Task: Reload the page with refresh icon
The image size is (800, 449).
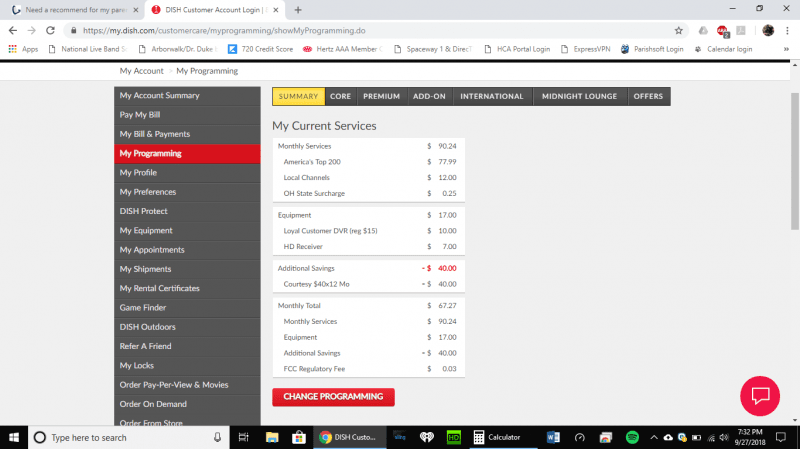Action: [51, 31]
